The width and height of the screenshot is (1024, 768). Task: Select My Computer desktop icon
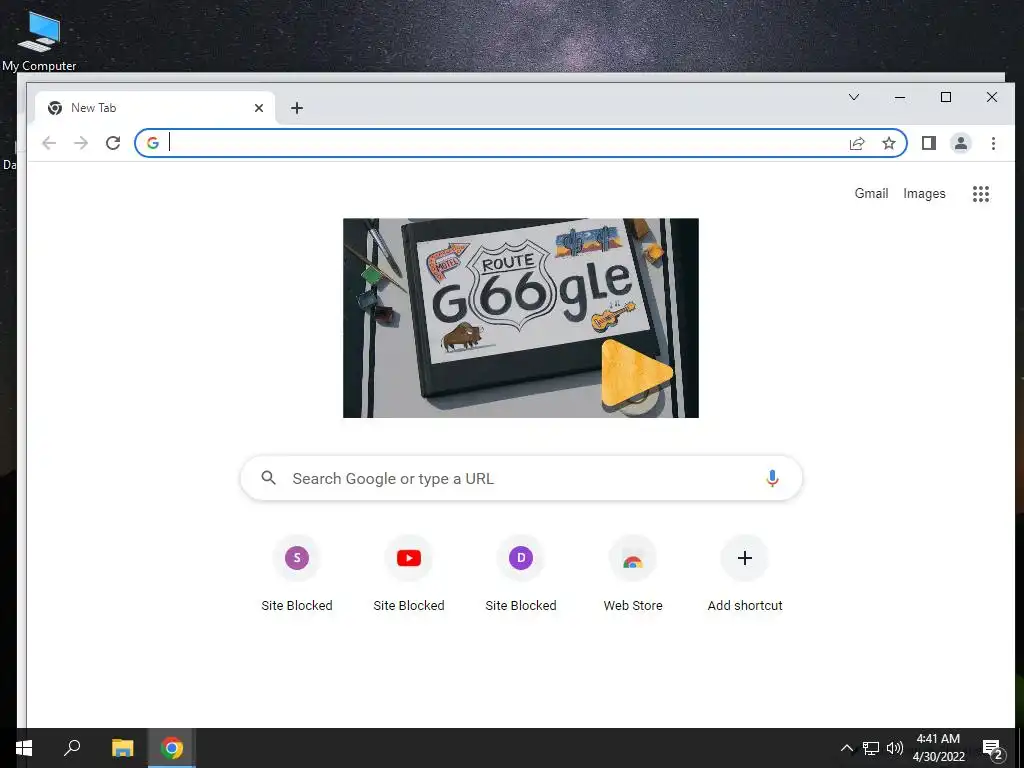click(39, 40)
